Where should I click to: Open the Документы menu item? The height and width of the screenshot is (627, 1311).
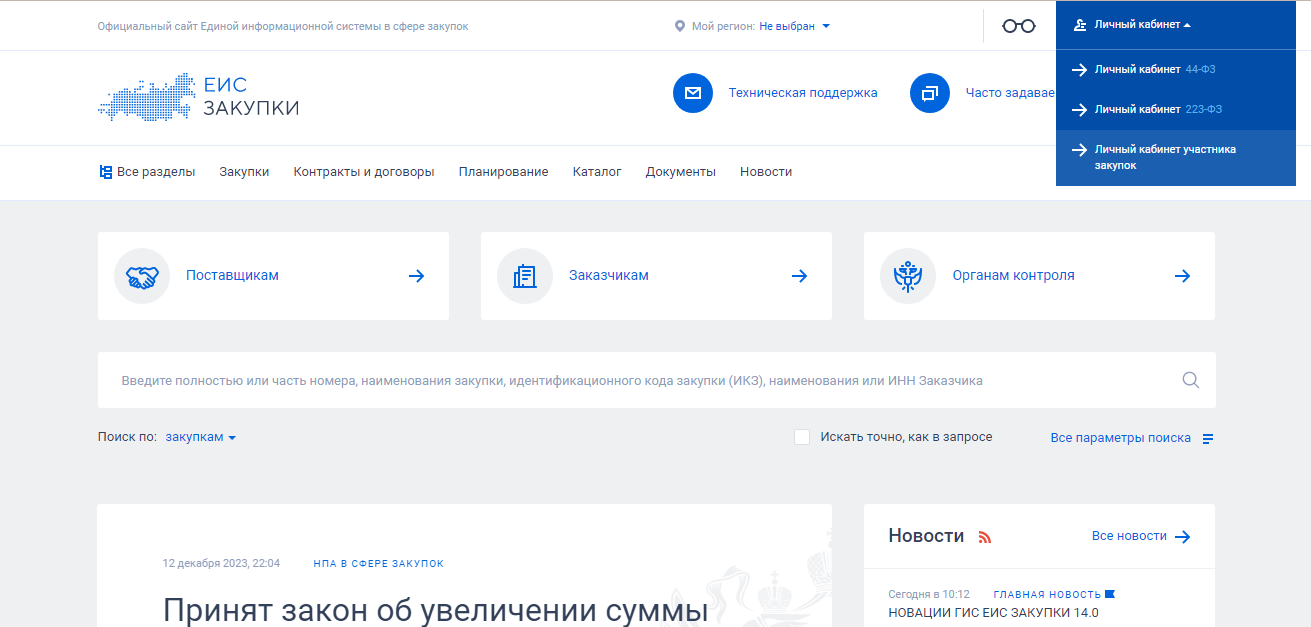(x=681, y=172)
